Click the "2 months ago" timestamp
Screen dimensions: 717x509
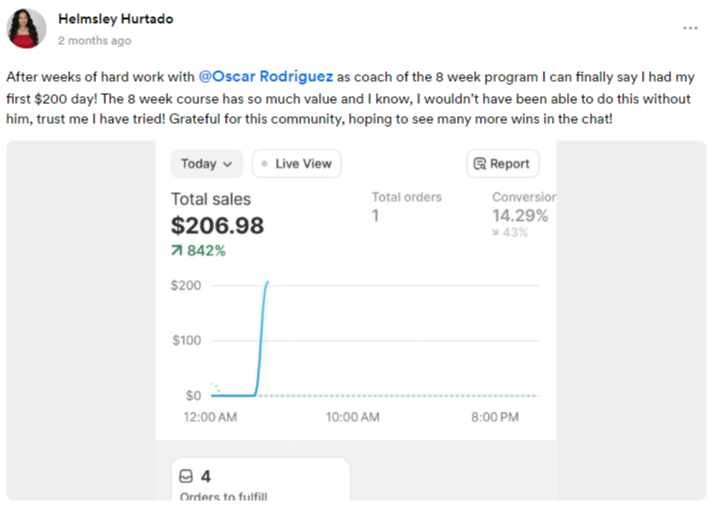tap(94, 41)
